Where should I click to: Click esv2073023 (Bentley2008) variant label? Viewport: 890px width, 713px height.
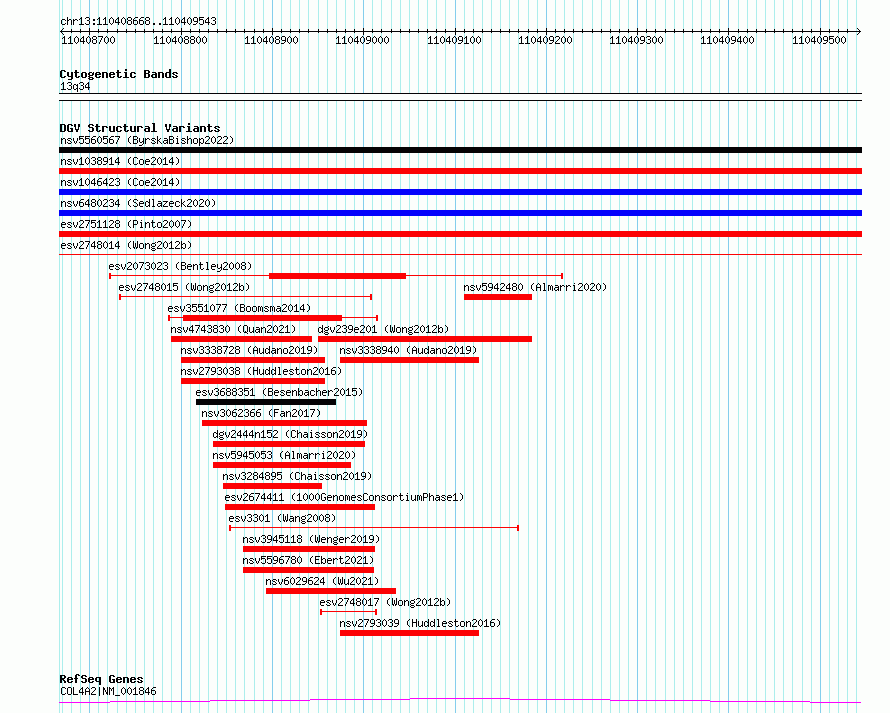(x=180, y=266)
